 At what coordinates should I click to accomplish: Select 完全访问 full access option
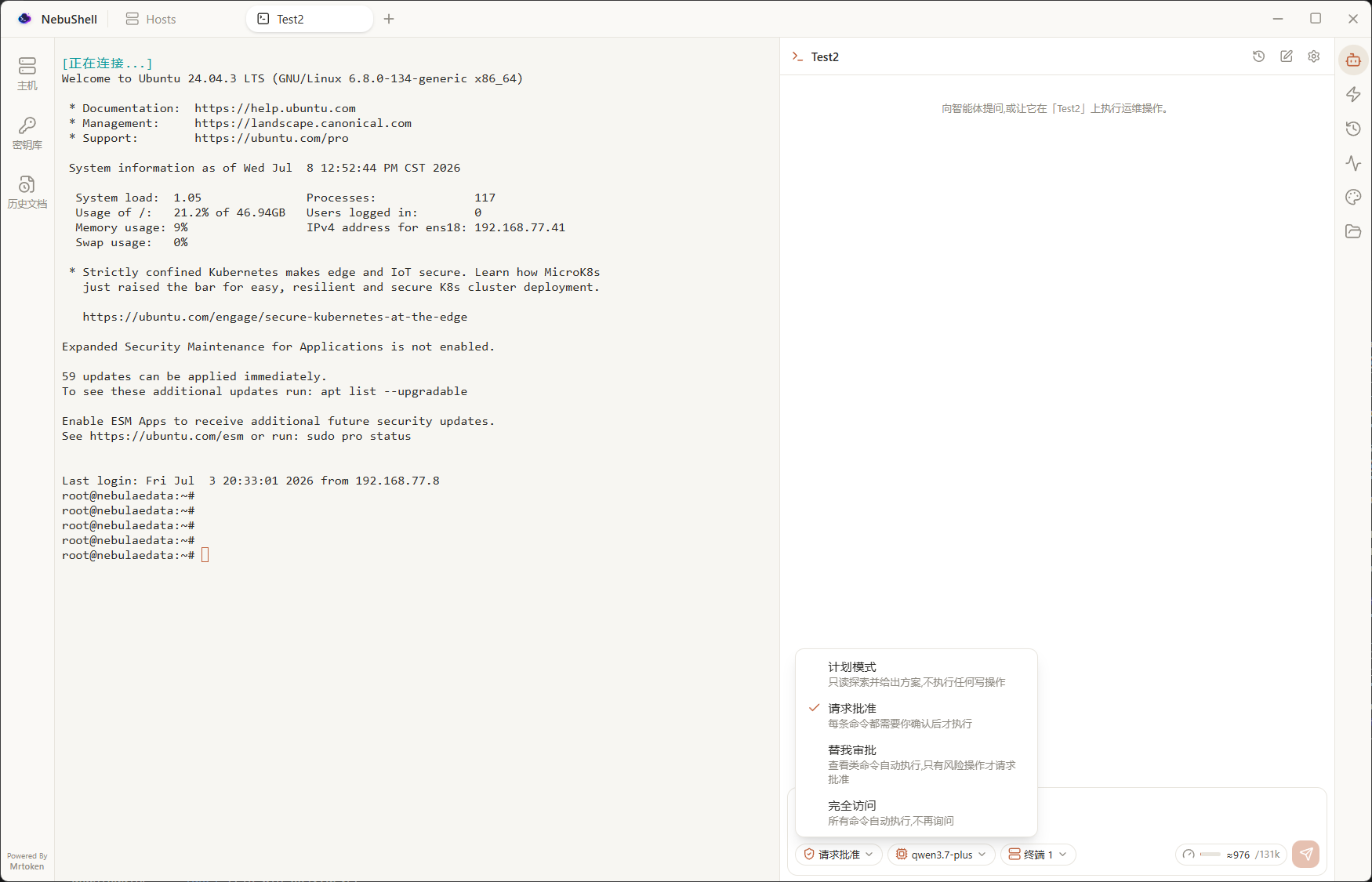[916, 813]
